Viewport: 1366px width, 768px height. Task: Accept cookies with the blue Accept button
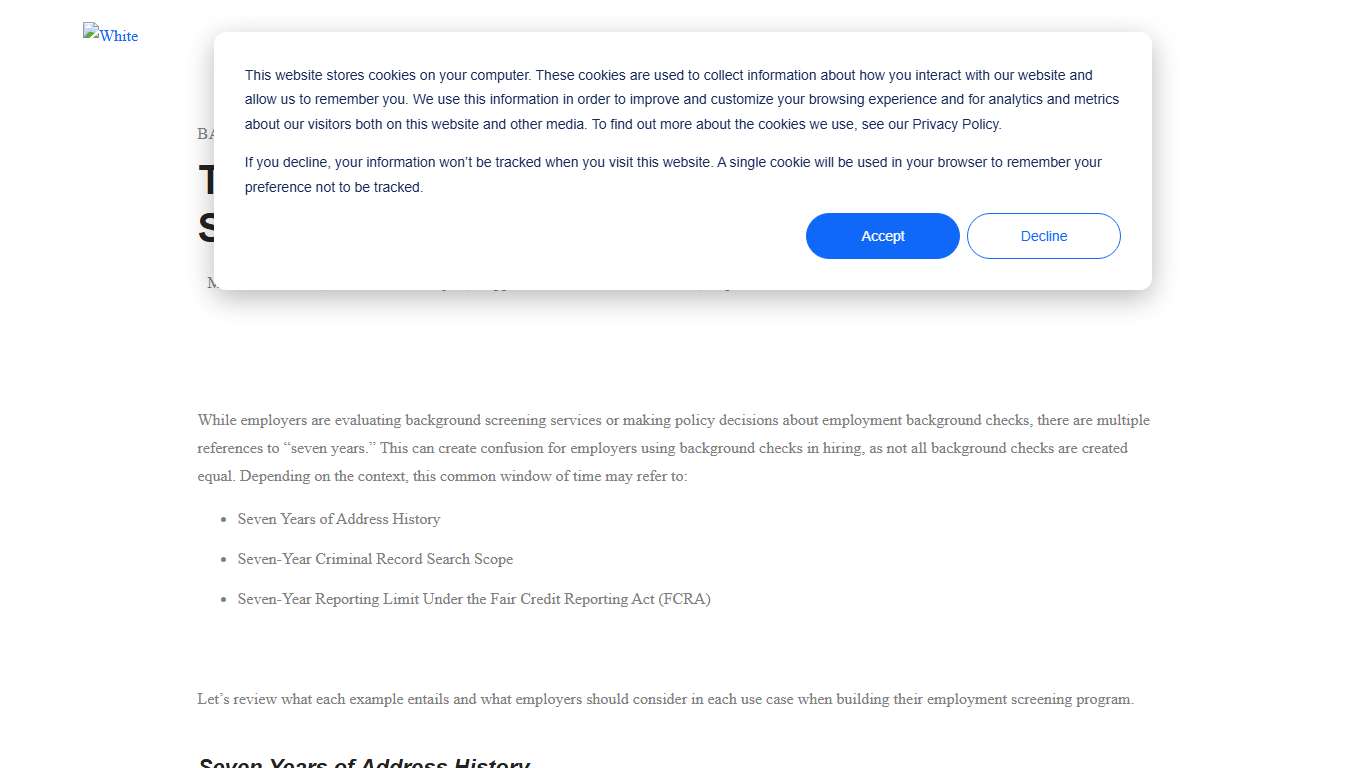883,236
